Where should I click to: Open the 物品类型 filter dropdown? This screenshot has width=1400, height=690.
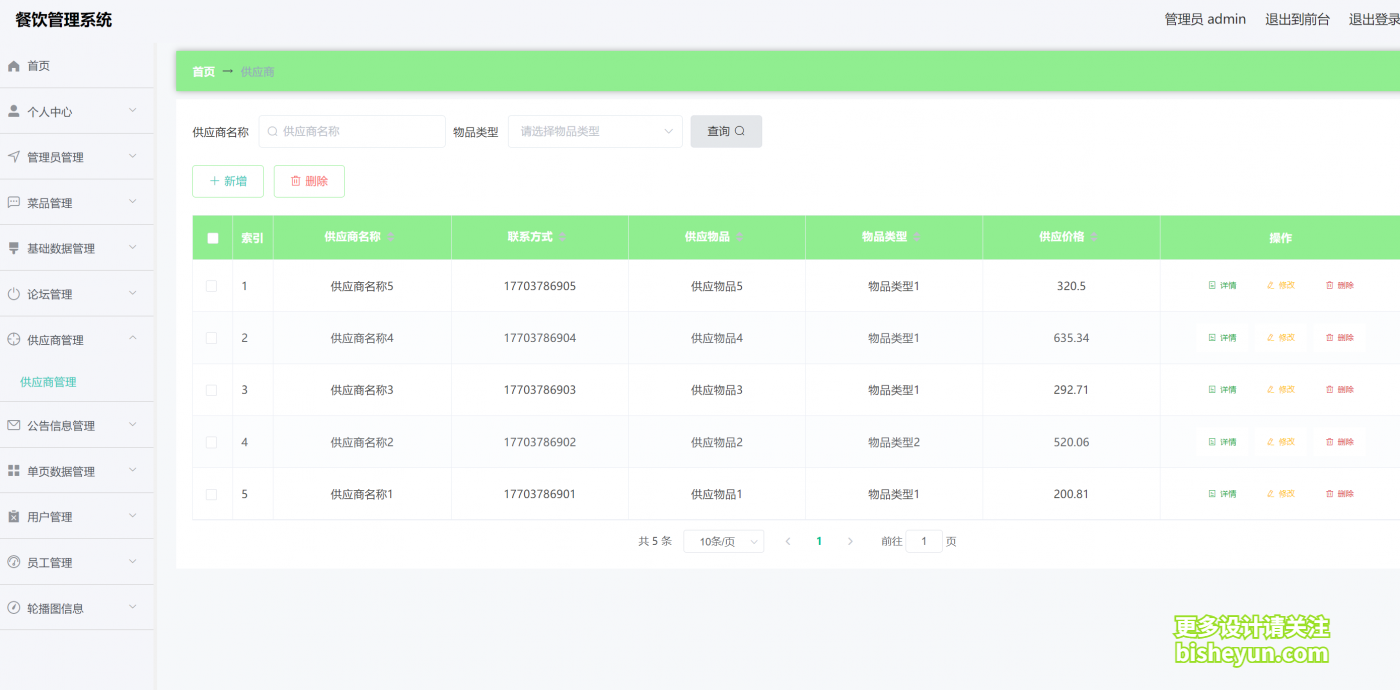595,131
